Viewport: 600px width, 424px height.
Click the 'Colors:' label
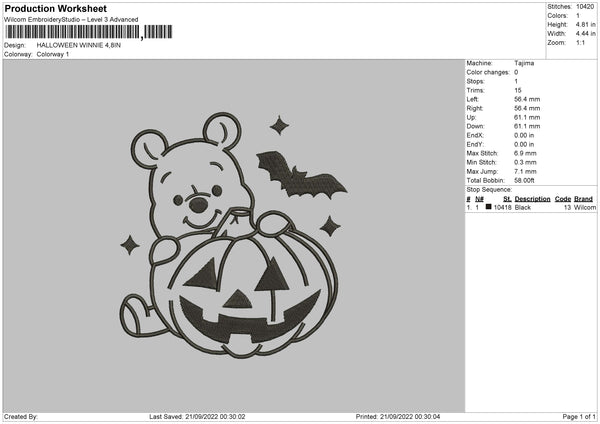pos(557,16)
